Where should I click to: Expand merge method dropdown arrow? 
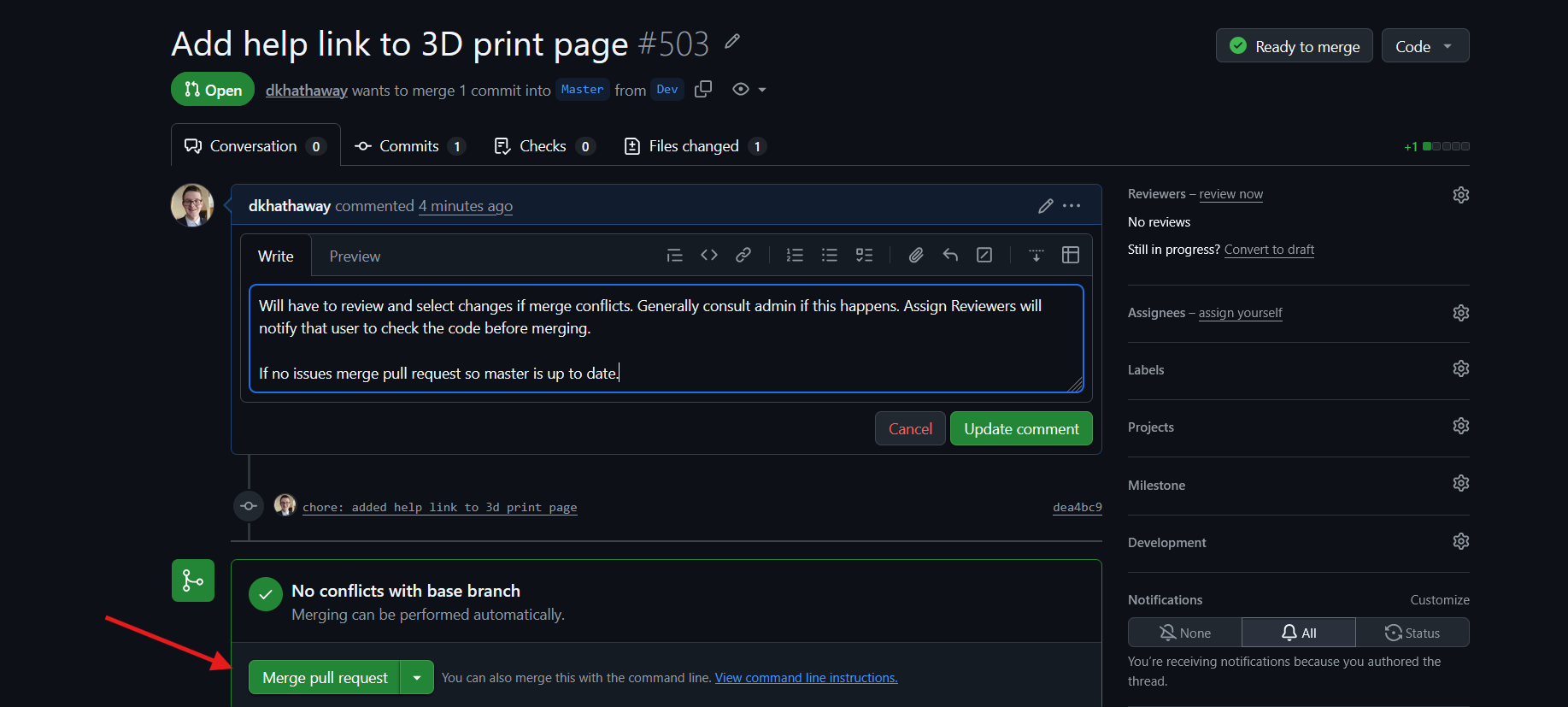[417, 678]
